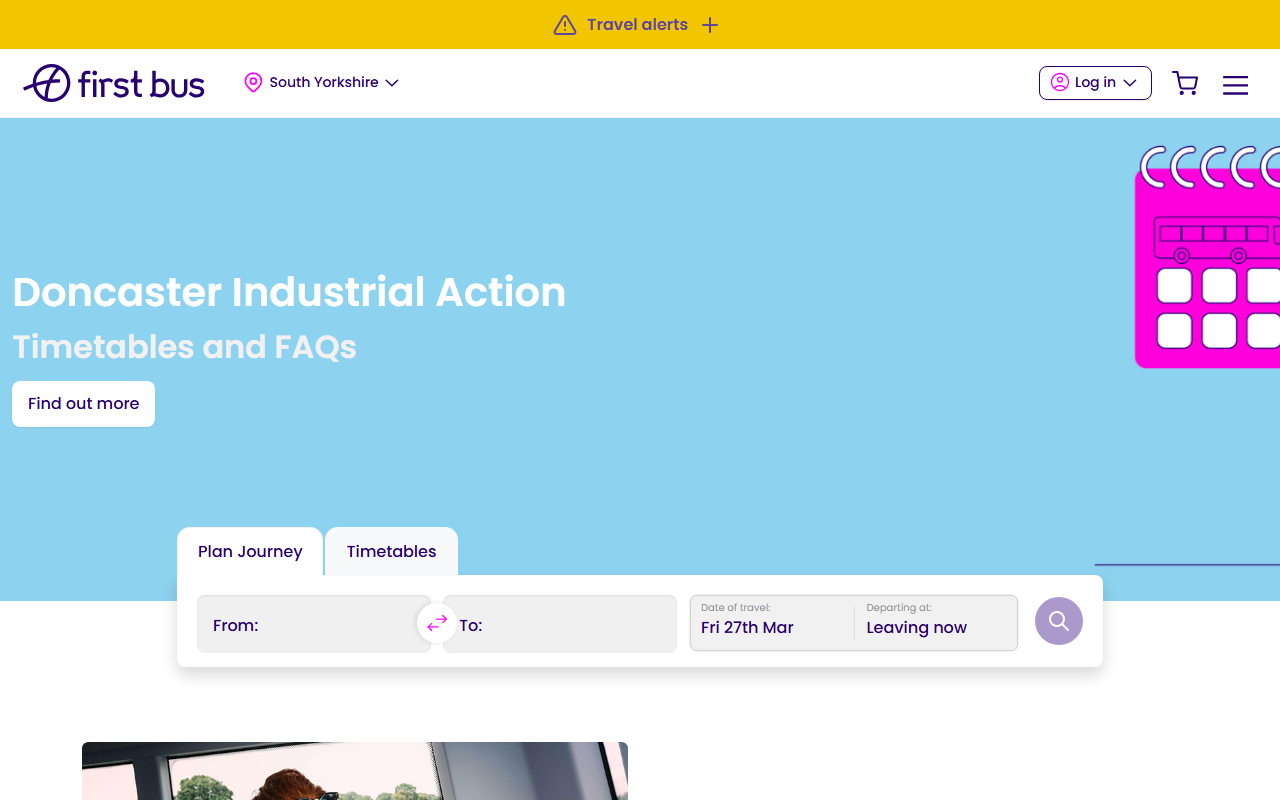Expand Travel alerts with the plus icon
This screenshot has width=1280, height=800.
pos(710,25)
